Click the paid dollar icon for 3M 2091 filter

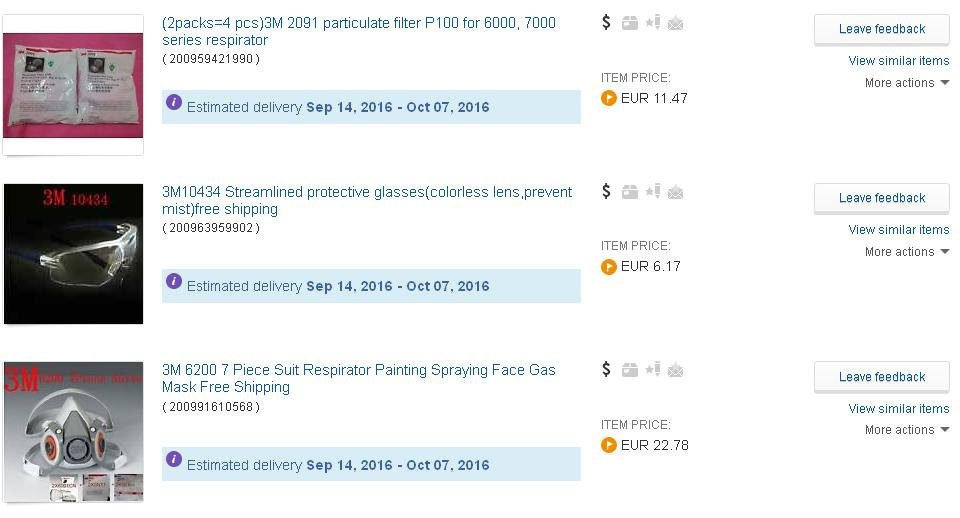(x=606, y=23)
